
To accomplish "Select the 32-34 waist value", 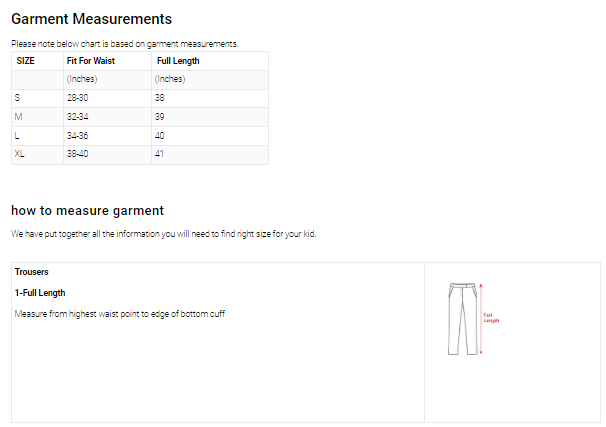I will click(78, 116).
